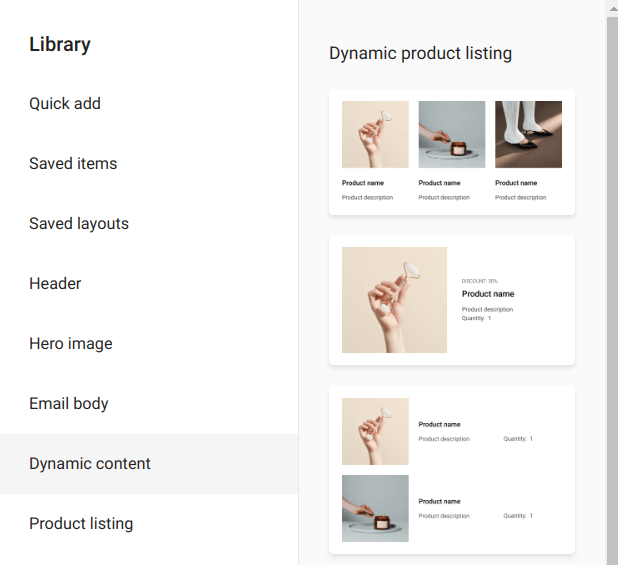Choose the single large product with discount layout
This screenshot has width=618, height=565.
click(452, 300)
